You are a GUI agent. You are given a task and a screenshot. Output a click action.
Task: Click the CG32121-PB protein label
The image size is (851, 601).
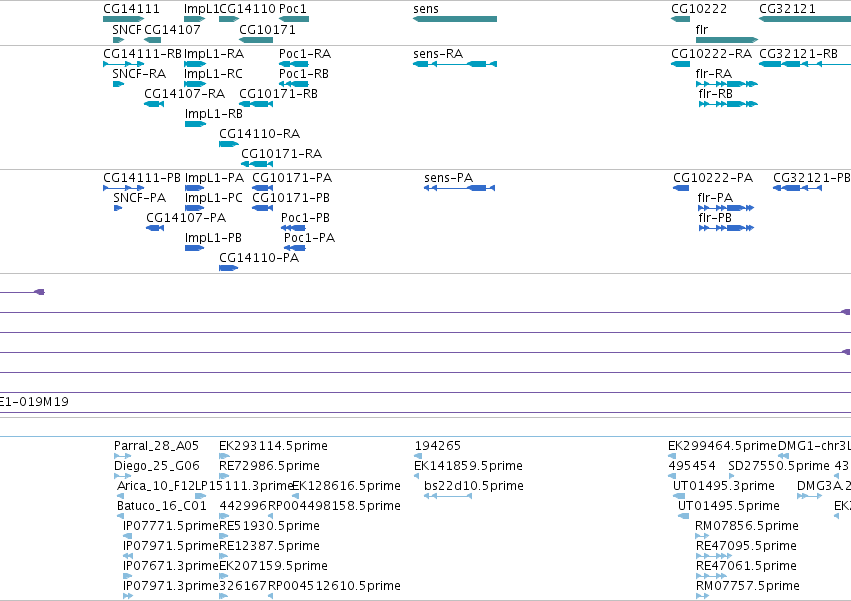click(811, 178)
